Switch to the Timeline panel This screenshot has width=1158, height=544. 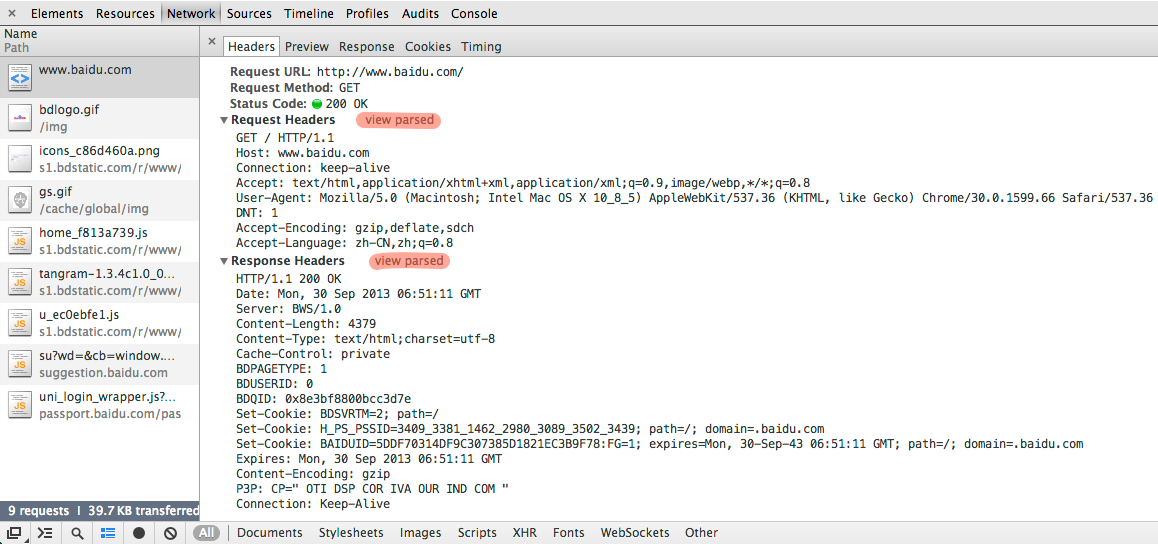tap(309, 13)
